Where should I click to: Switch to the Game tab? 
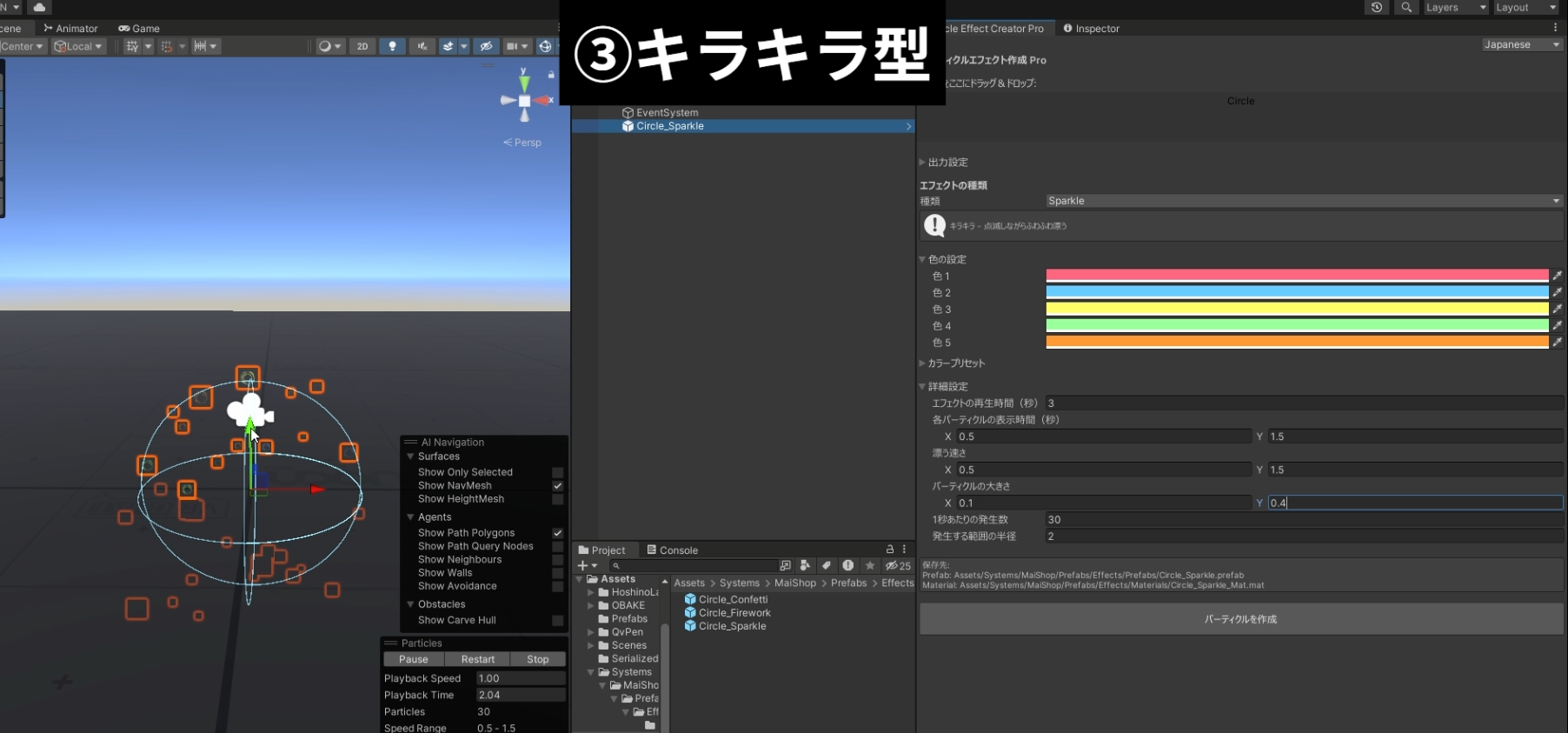pyautogui.click(x=139, y=29)
